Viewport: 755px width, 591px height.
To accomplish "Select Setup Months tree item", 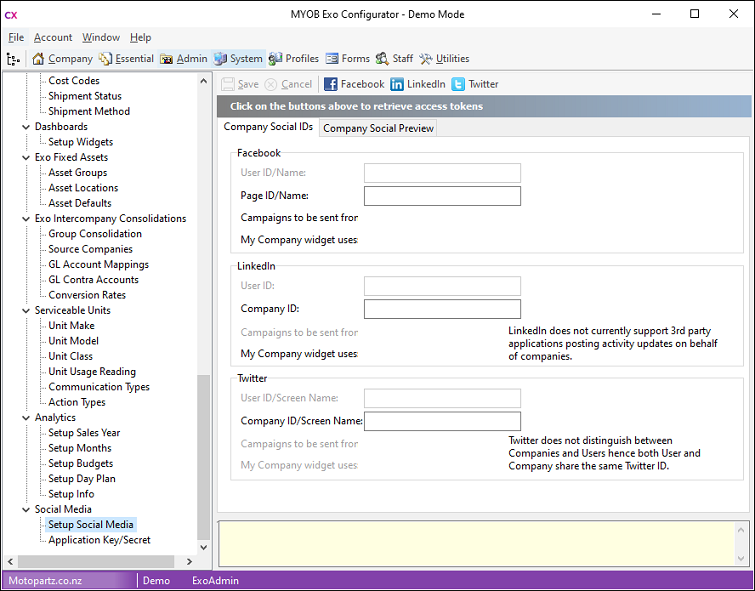I will click(79, 448).
